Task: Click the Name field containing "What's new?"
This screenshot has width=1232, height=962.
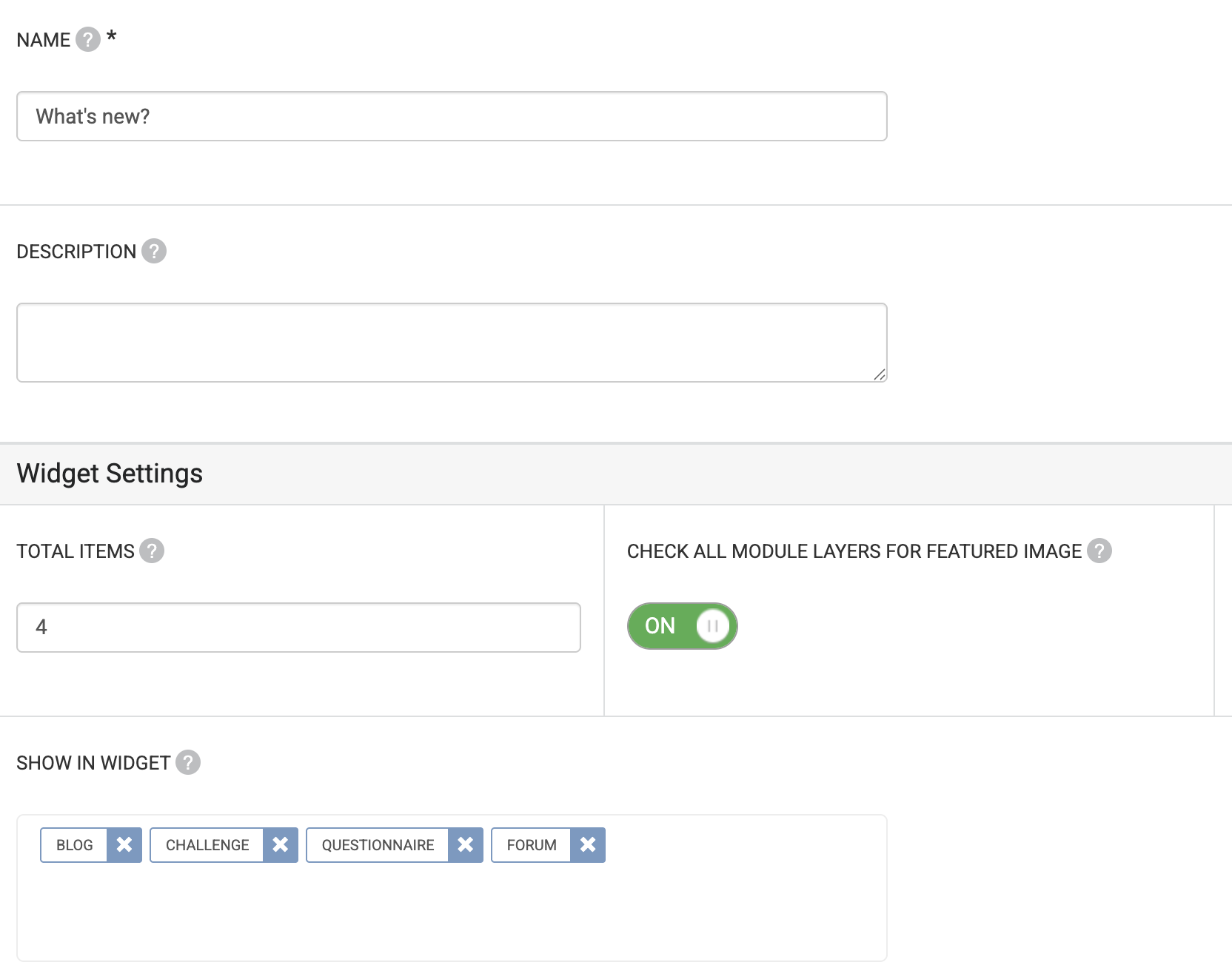Action: (x=452, y=116)
